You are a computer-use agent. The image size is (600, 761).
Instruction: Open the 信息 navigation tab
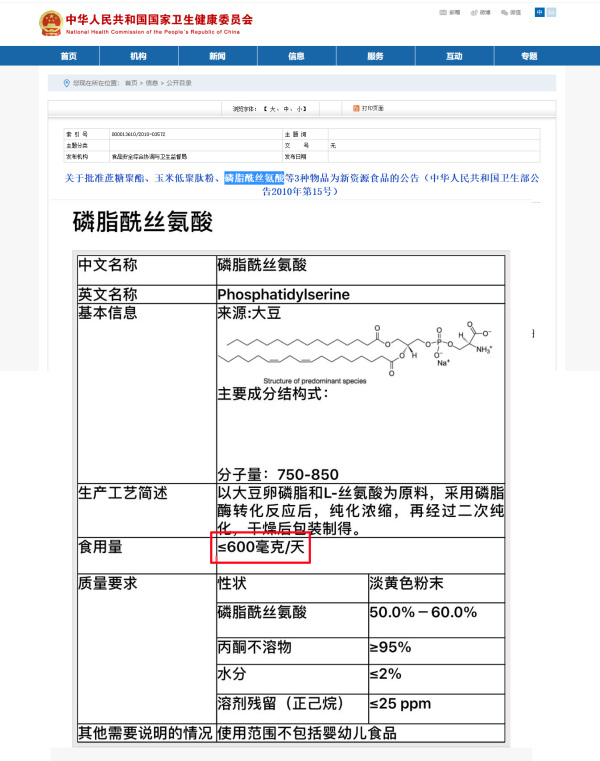click(296, 56)
